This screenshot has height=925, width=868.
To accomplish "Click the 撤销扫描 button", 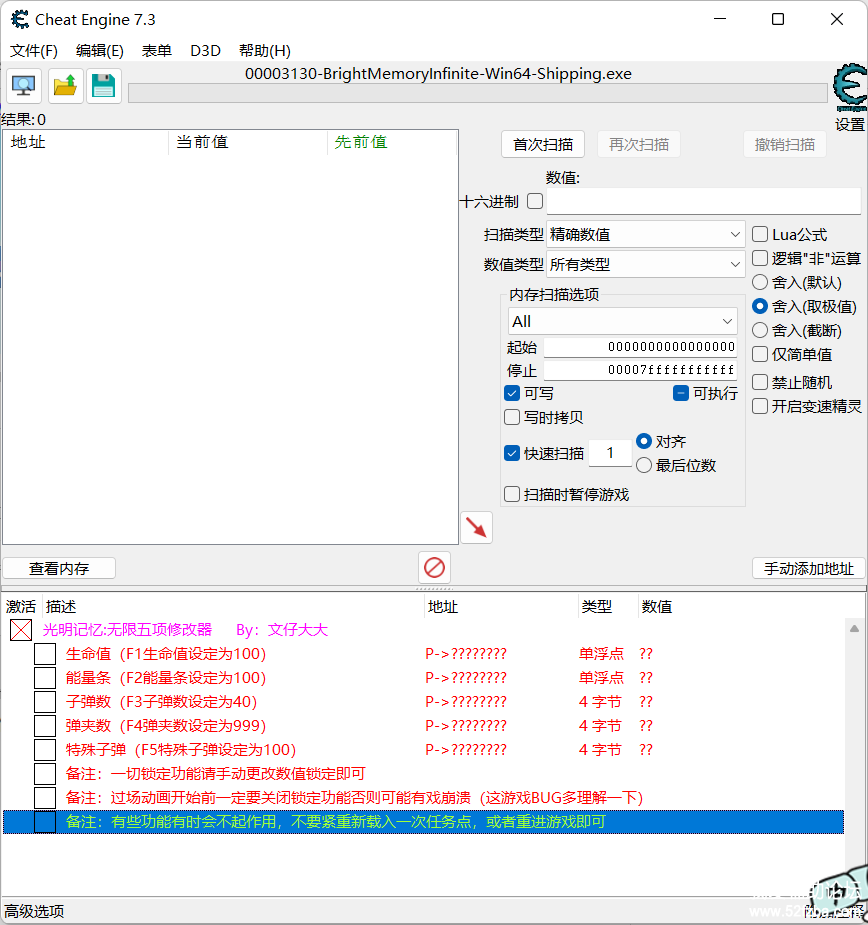I will 784,145.
